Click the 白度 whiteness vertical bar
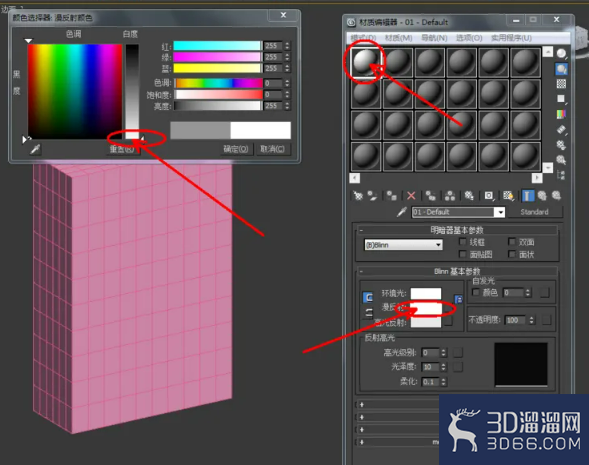The image size is (589, 465). [x=132, y=92]
